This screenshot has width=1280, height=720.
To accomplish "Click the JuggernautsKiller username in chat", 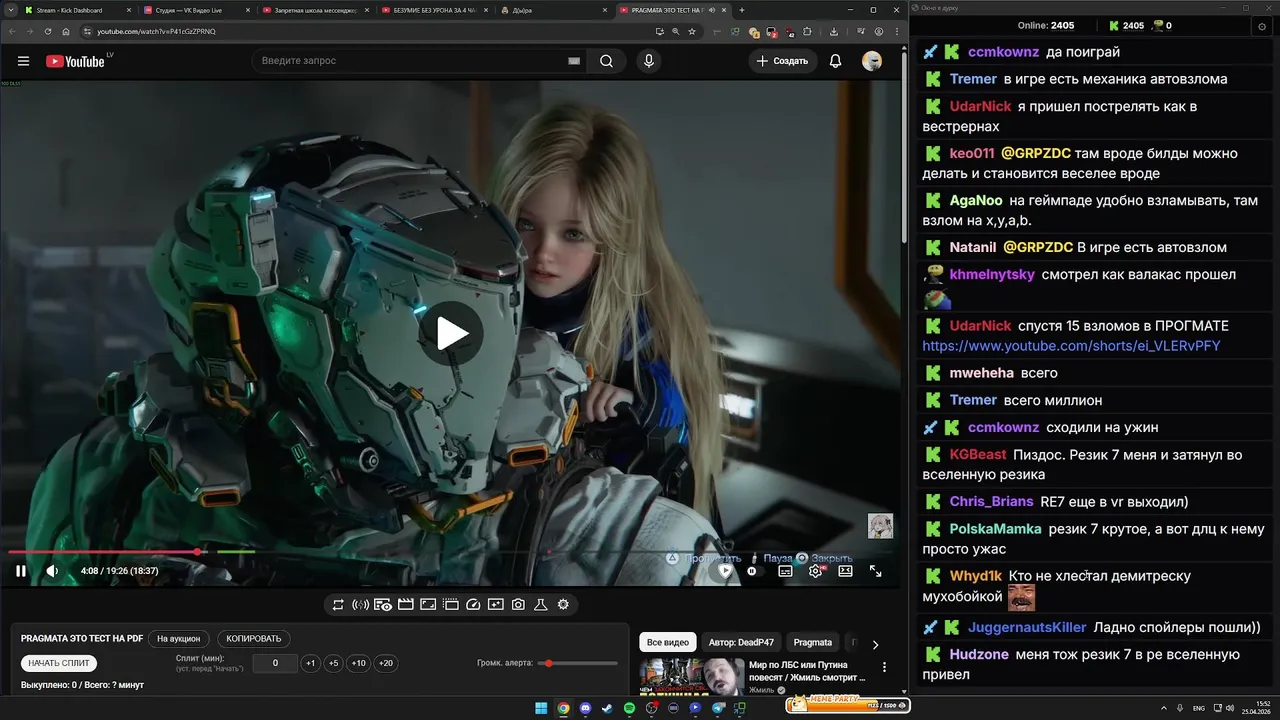I will tap(1027, 628).
